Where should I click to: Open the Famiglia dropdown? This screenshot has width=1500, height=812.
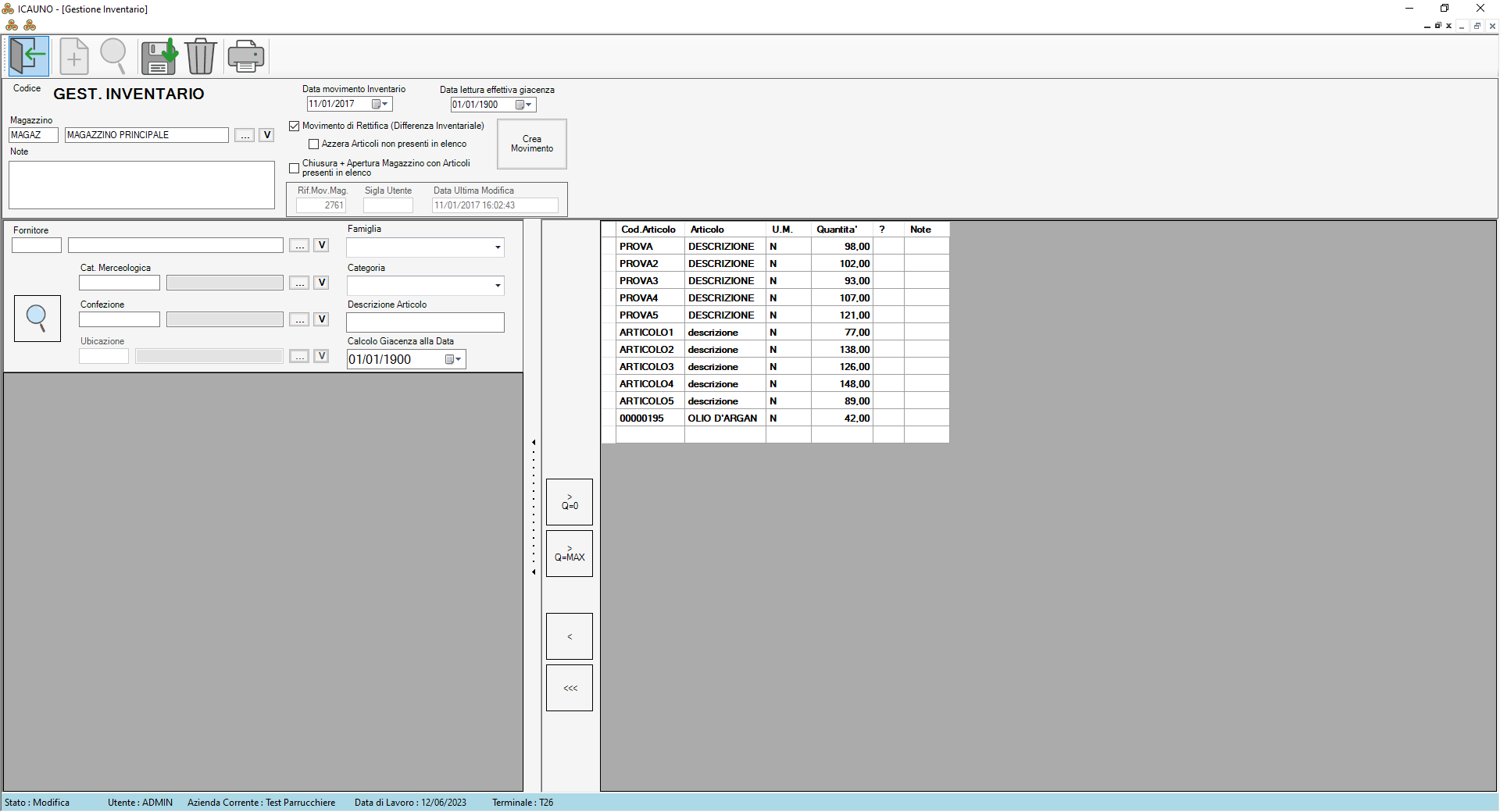tap(497, 248)
